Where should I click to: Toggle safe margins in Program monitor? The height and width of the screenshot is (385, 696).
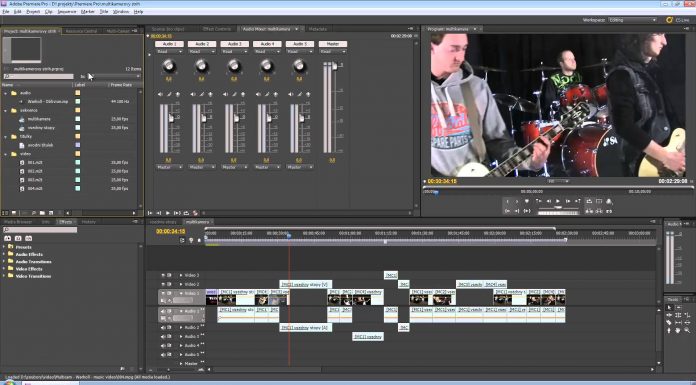(599, 201)
